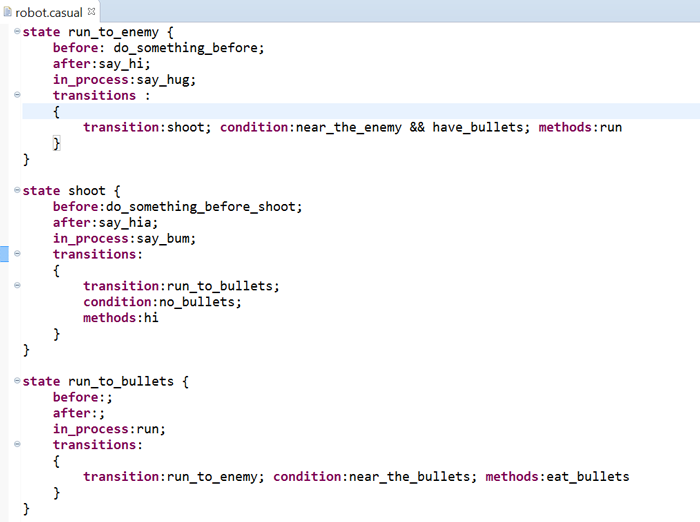This screenshot has height=522, width=700.
Task: Collapse transitions fold inside run_to_enemy state
Action: pyautogui.click(x=17, y=96)
